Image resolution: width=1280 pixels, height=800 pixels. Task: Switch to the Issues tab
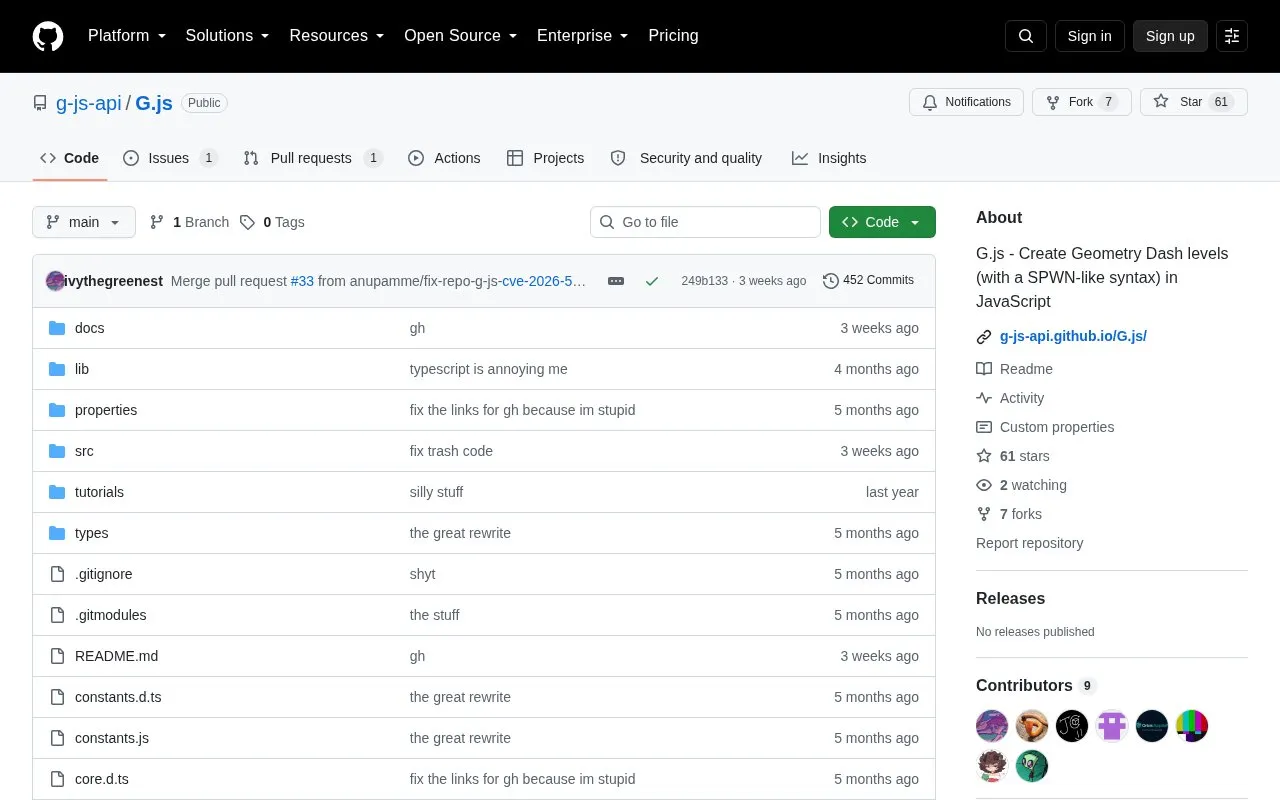click(x=170, y=158)
